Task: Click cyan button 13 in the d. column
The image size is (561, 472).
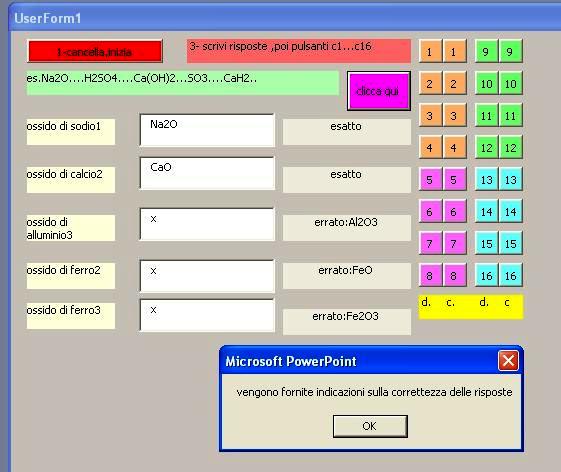Action: tap(487, 179)
